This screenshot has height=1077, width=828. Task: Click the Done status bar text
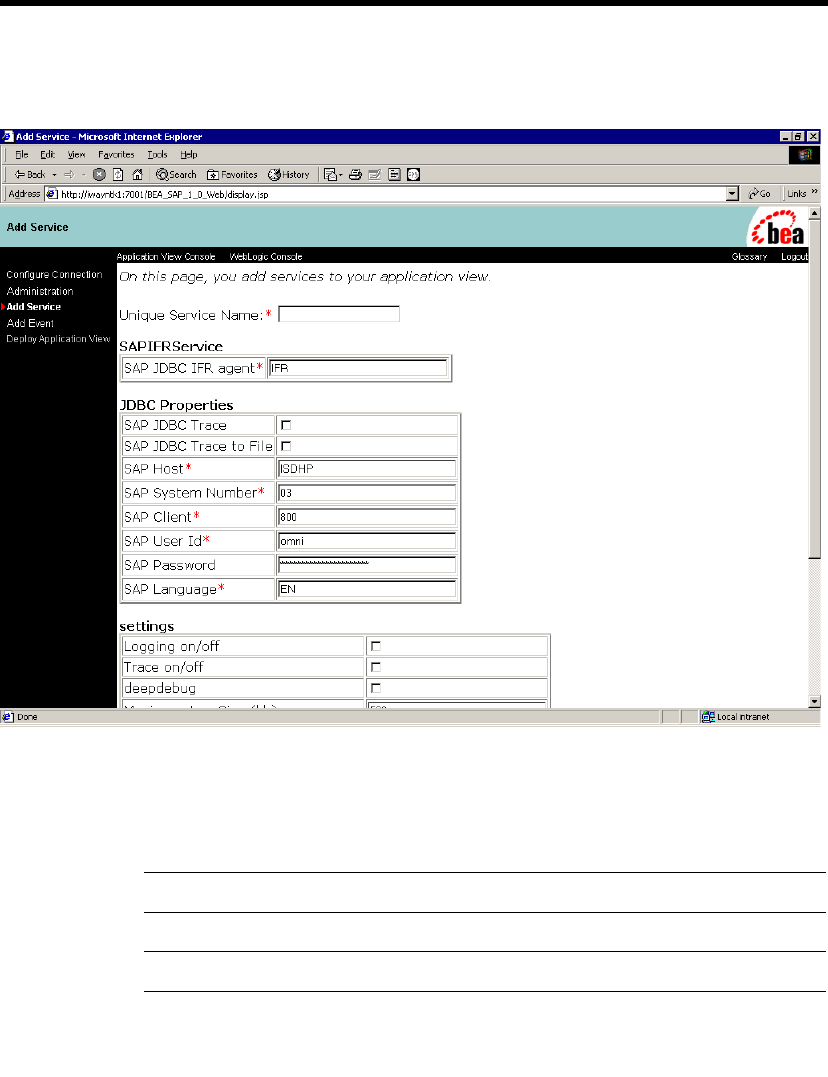[27, 717]
